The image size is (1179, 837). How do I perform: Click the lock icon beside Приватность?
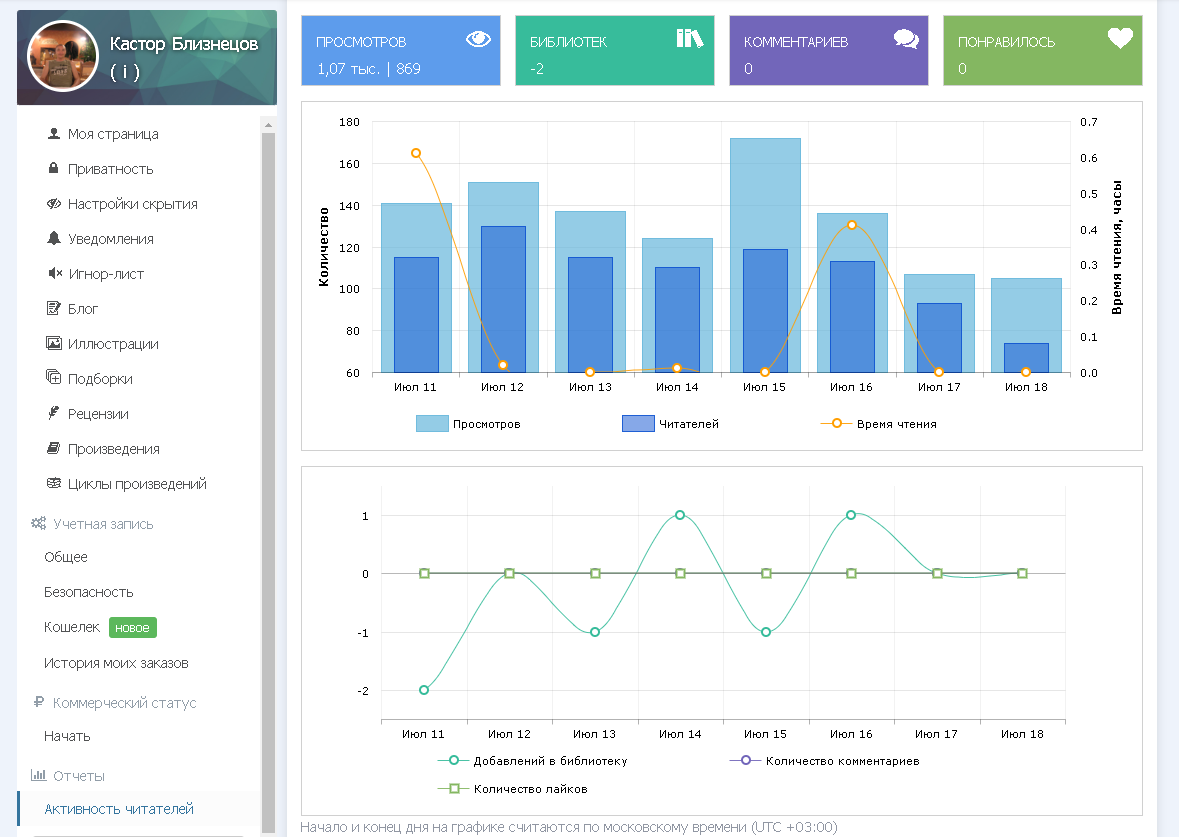click(54, 169)
